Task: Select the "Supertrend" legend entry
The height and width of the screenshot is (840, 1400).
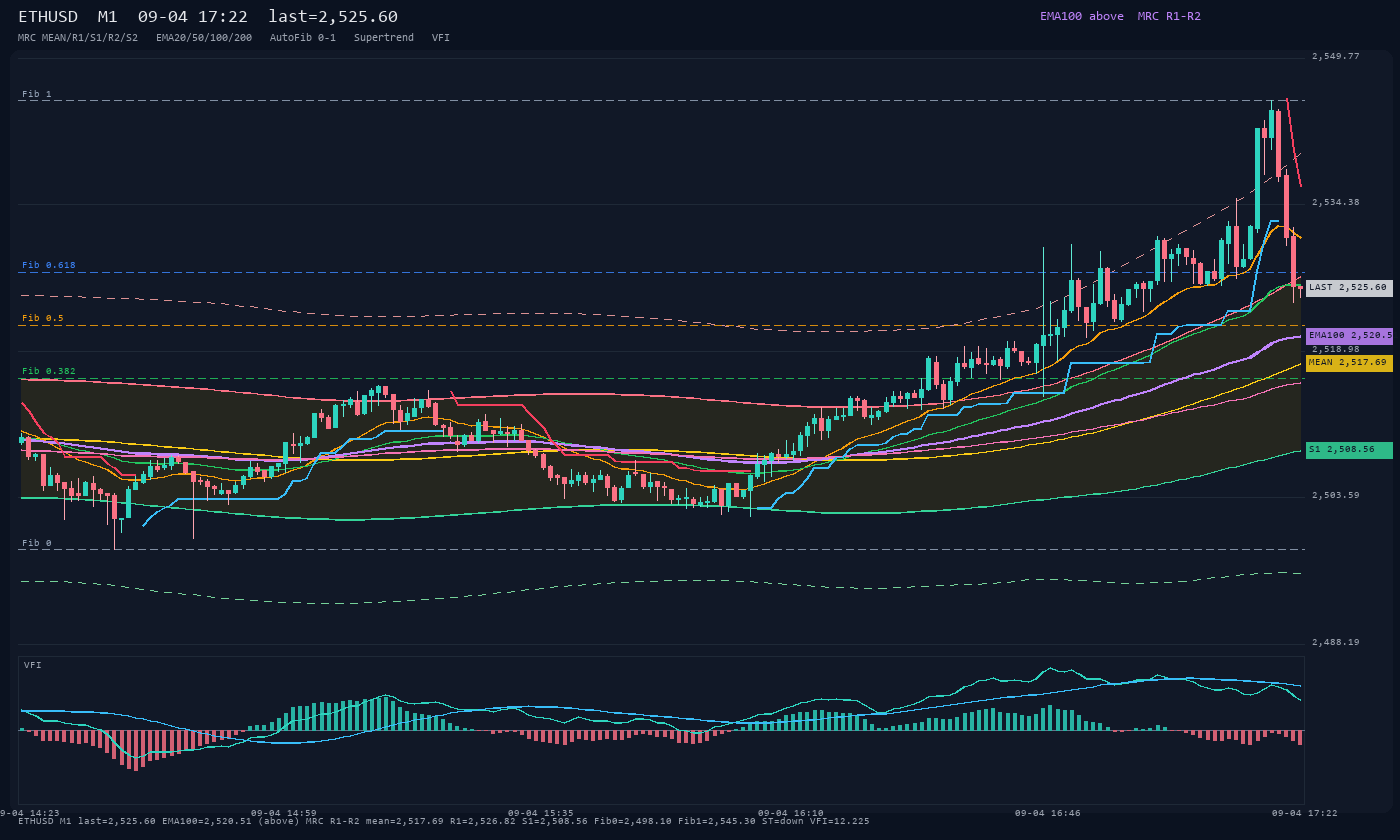Action: click(384, 37)
